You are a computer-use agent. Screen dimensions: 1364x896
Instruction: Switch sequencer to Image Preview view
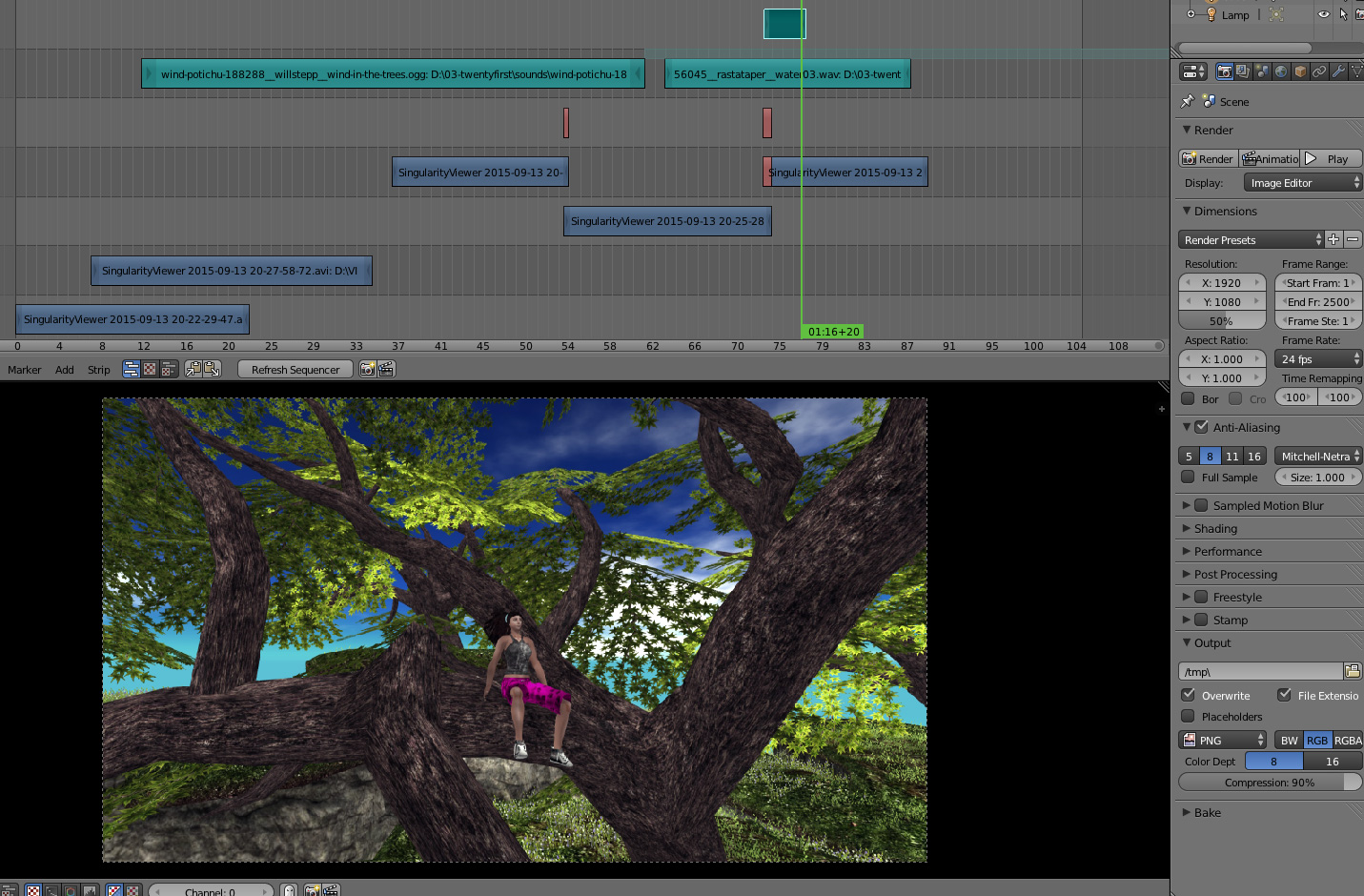point(150,369)
